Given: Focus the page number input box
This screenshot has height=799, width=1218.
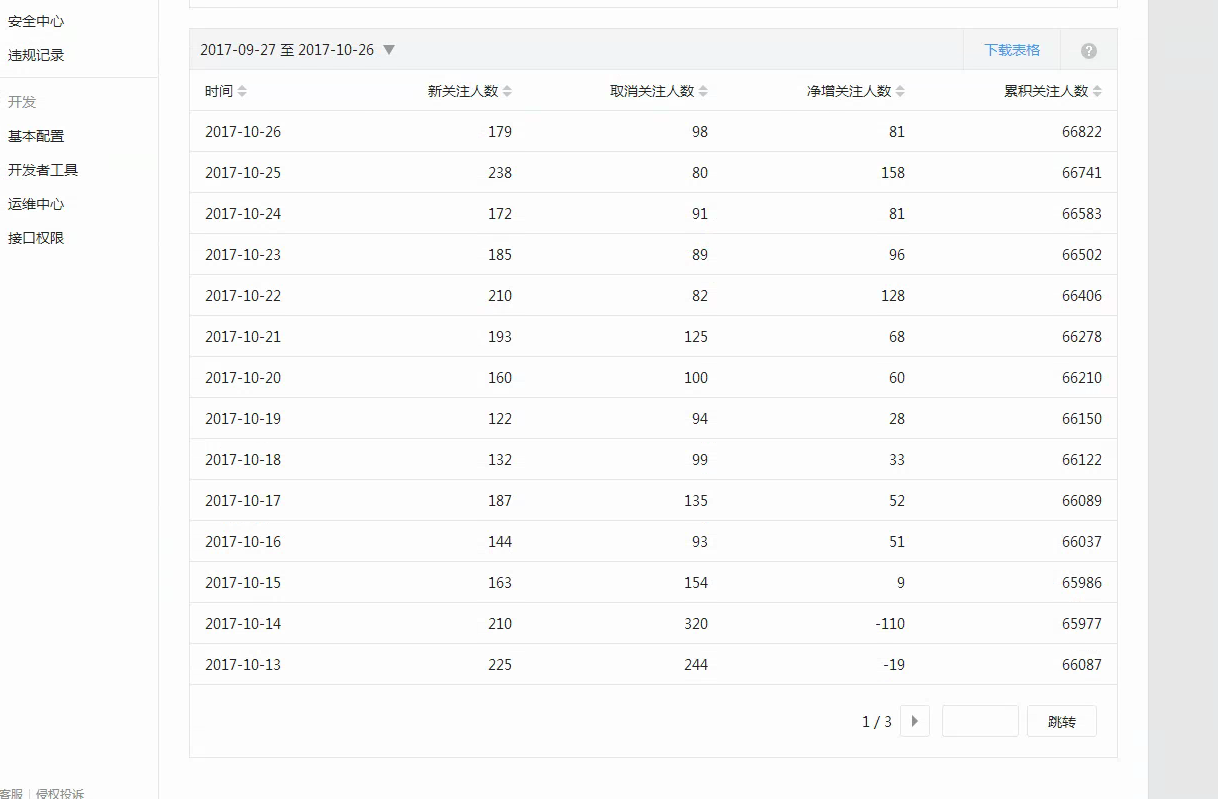Looking at the screenshot, I should coord(980,721).
